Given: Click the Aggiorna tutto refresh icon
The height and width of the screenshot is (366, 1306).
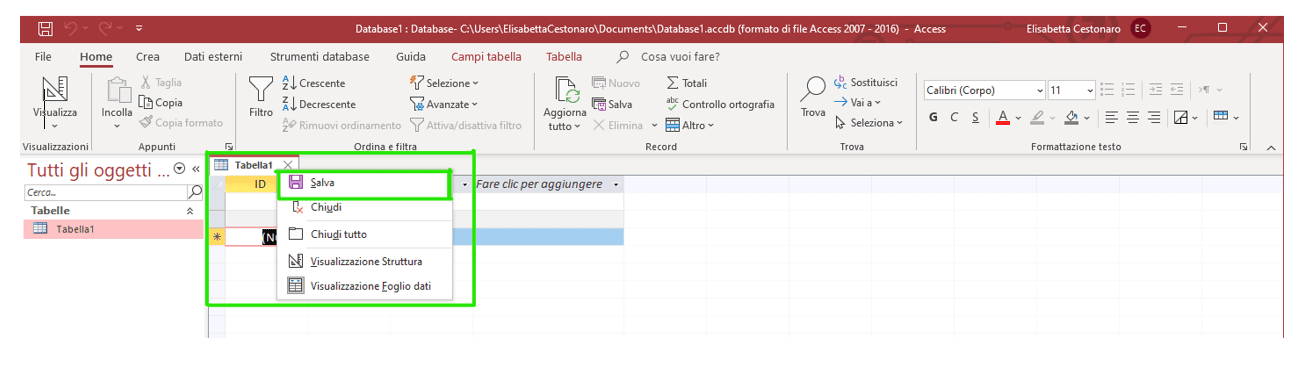Looking at the screenshot, I should [567, 91].
